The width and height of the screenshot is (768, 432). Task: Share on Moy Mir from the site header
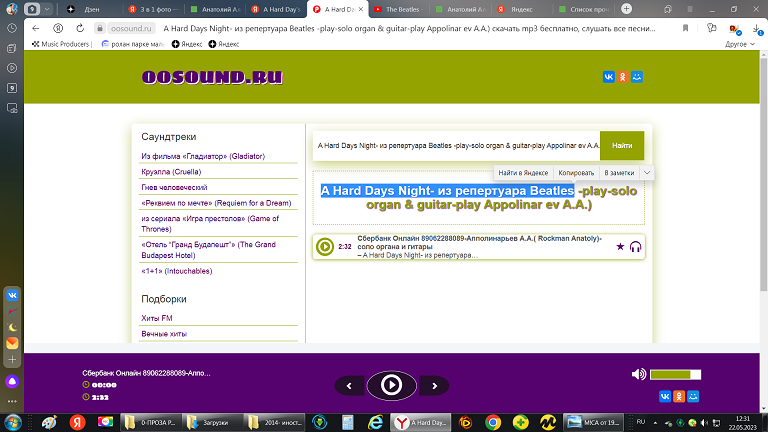click(x=637, y=77)
